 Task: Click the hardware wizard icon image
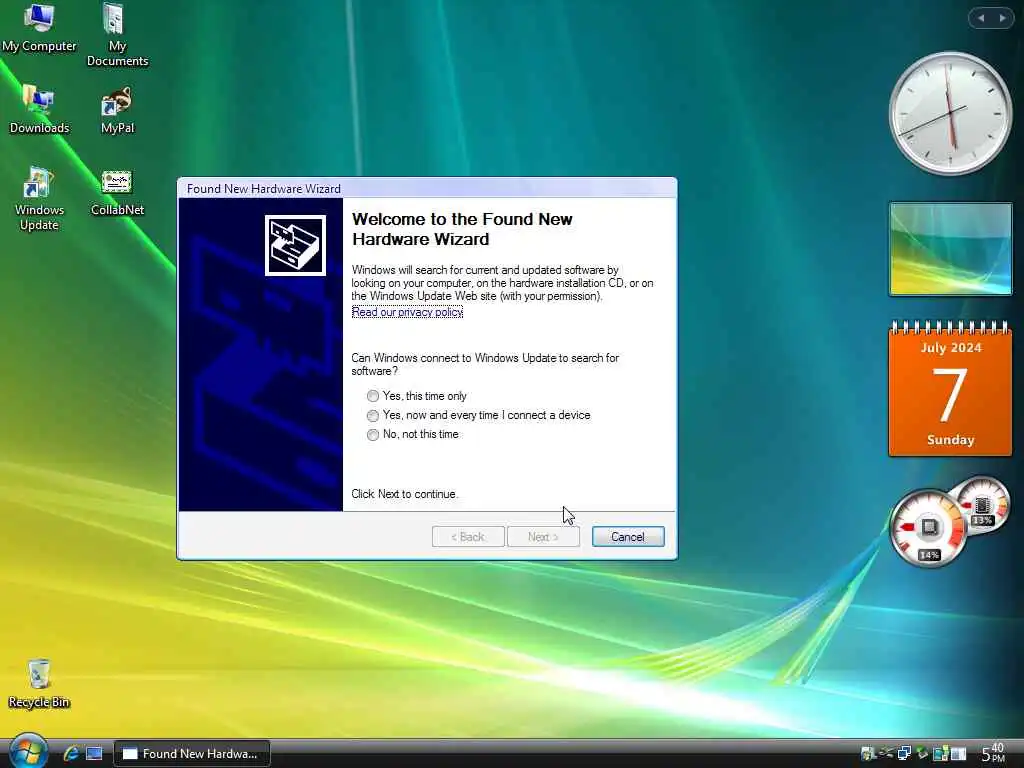coord(295,246)
